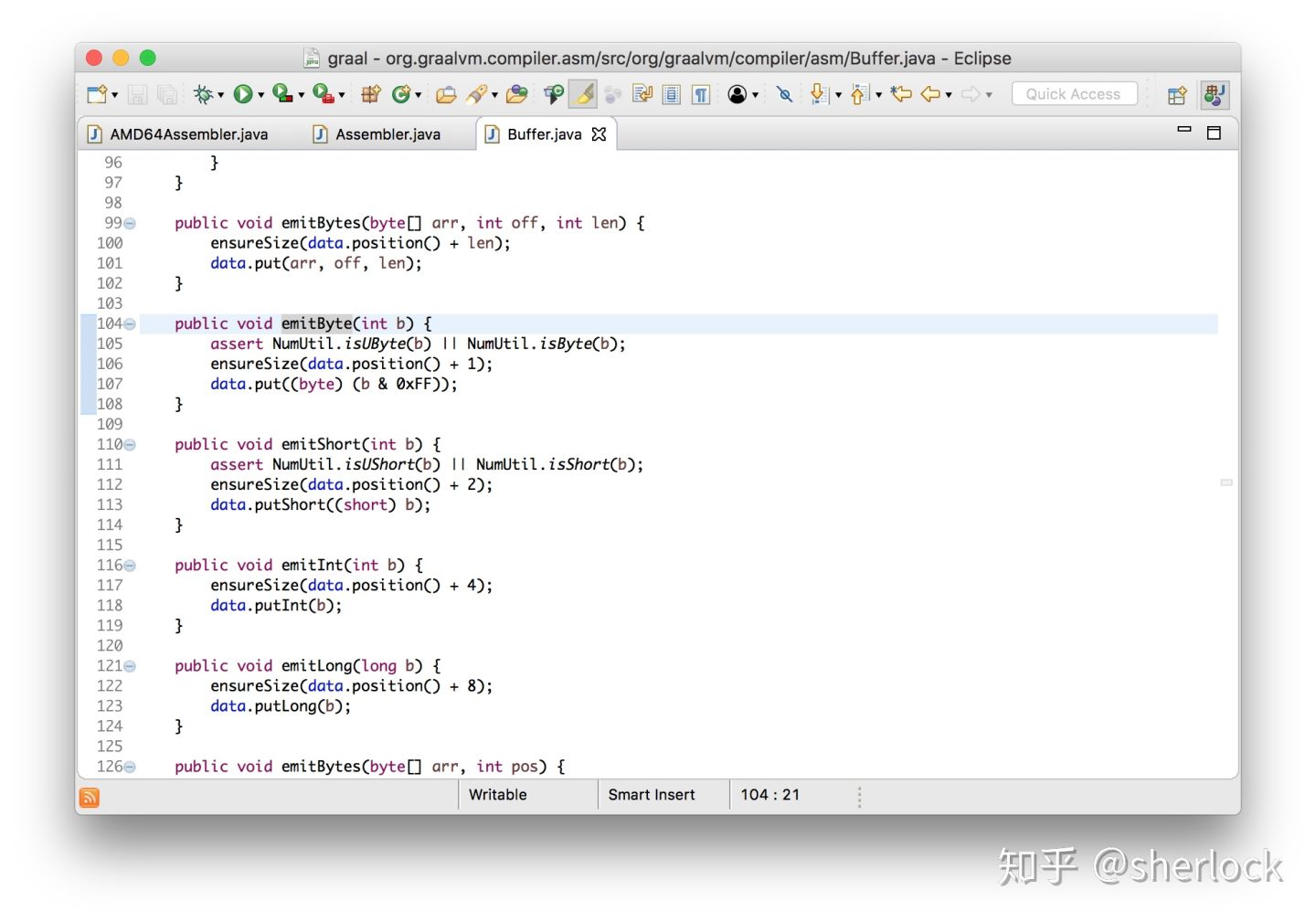Image resolution: width=1316 pixels, height=922 pixels.
Task: Click the emitShort method name
Action: [321, 445]
